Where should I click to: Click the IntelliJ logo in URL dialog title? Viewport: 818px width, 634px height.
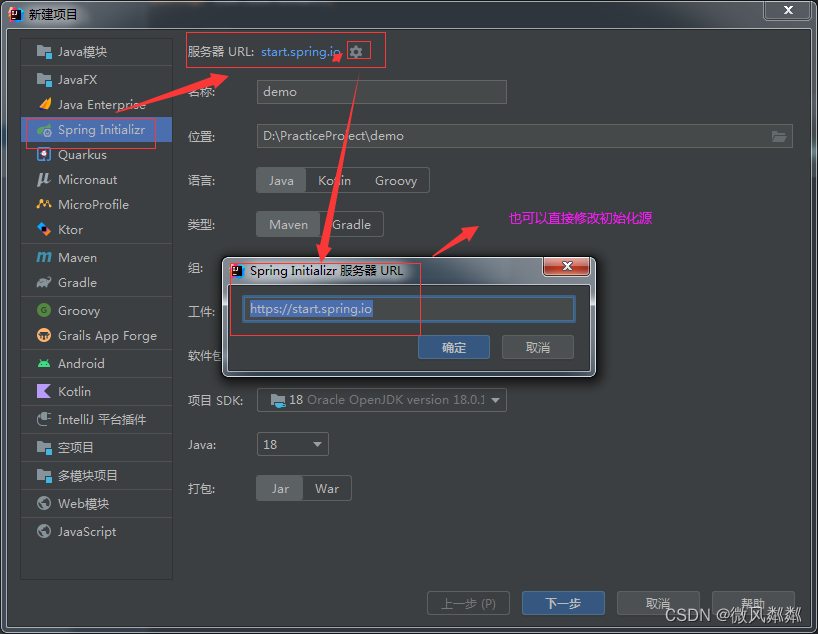(238, 270)
